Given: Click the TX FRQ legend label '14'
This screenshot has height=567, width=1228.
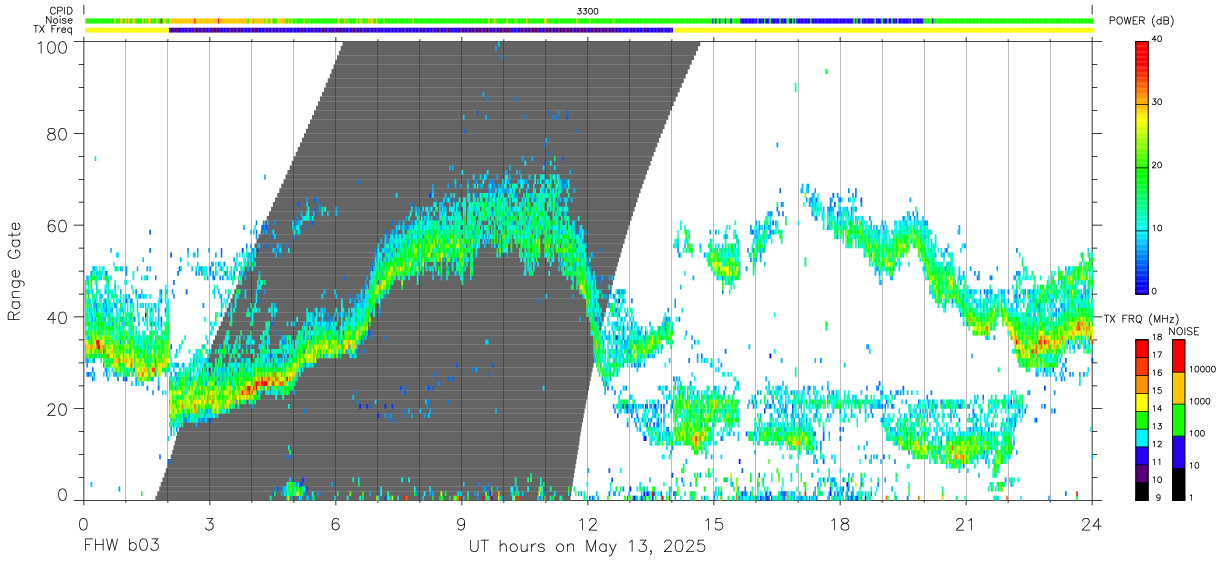Looking at the screenshot, I should tap(1157, 409).
